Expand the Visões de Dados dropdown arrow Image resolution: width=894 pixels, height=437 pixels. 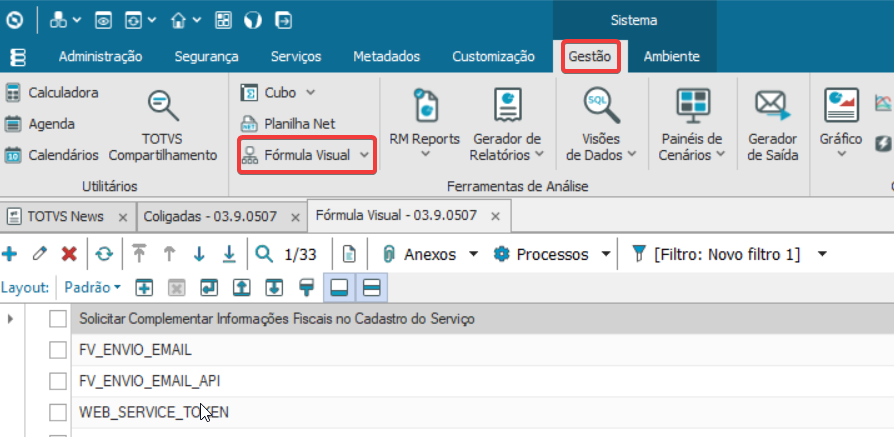pos(632,154)
